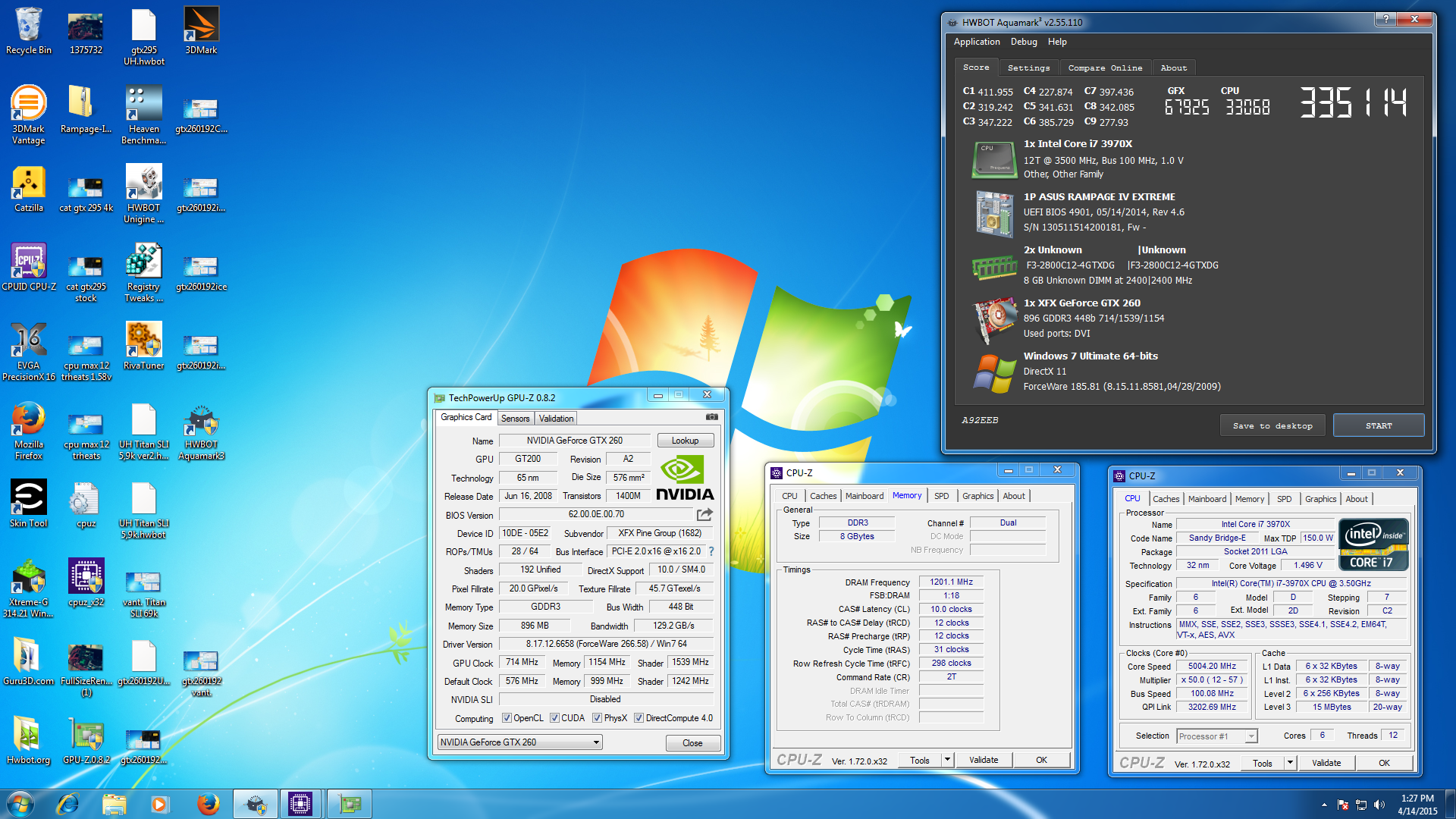Image resolution: width=1456 pixels, height=819 pixels.
Task: Open 3DMark Vantage desktop icon
Action: [x=29, y=115]
